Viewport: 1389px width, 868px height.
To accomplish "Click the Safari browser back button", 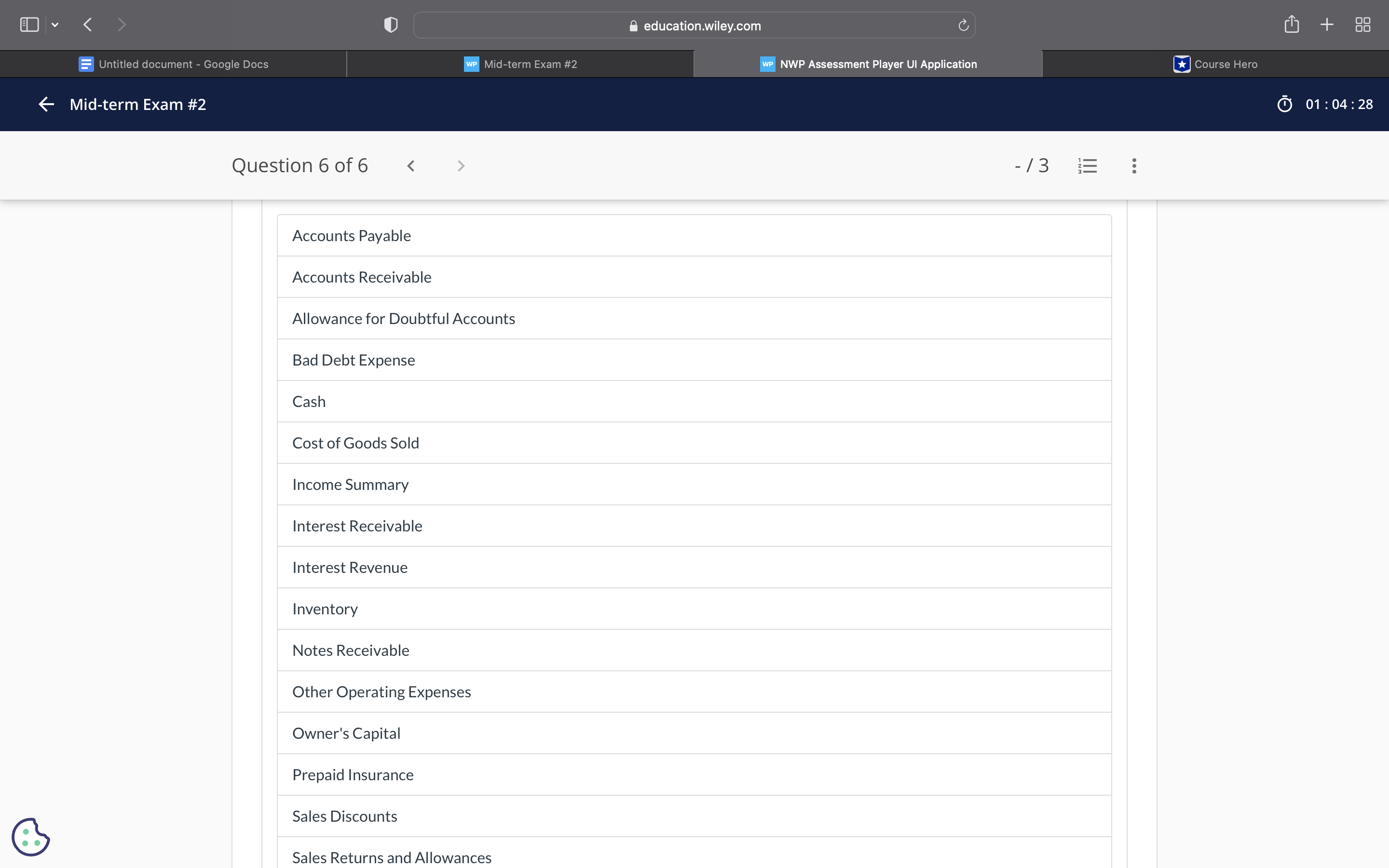I will (x=88, y=25).
